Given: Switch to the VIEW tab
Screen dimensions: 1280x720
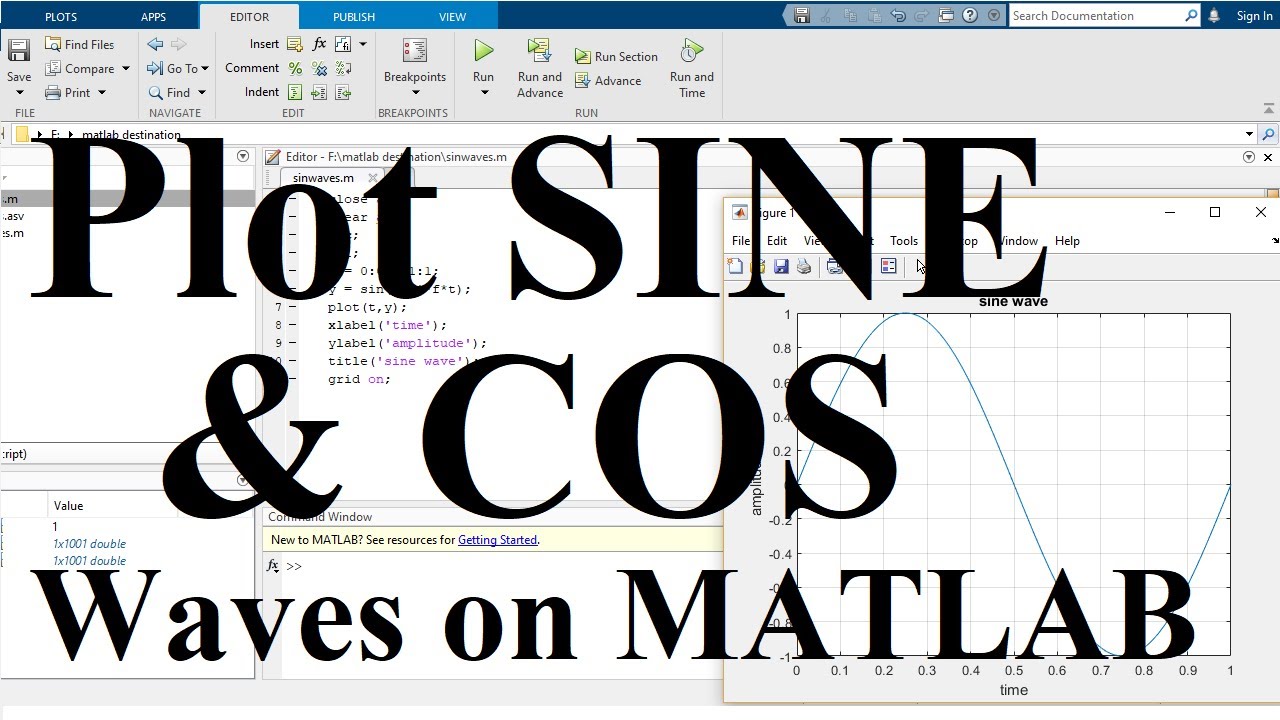Looking at the screenshot, I should 452,17.
